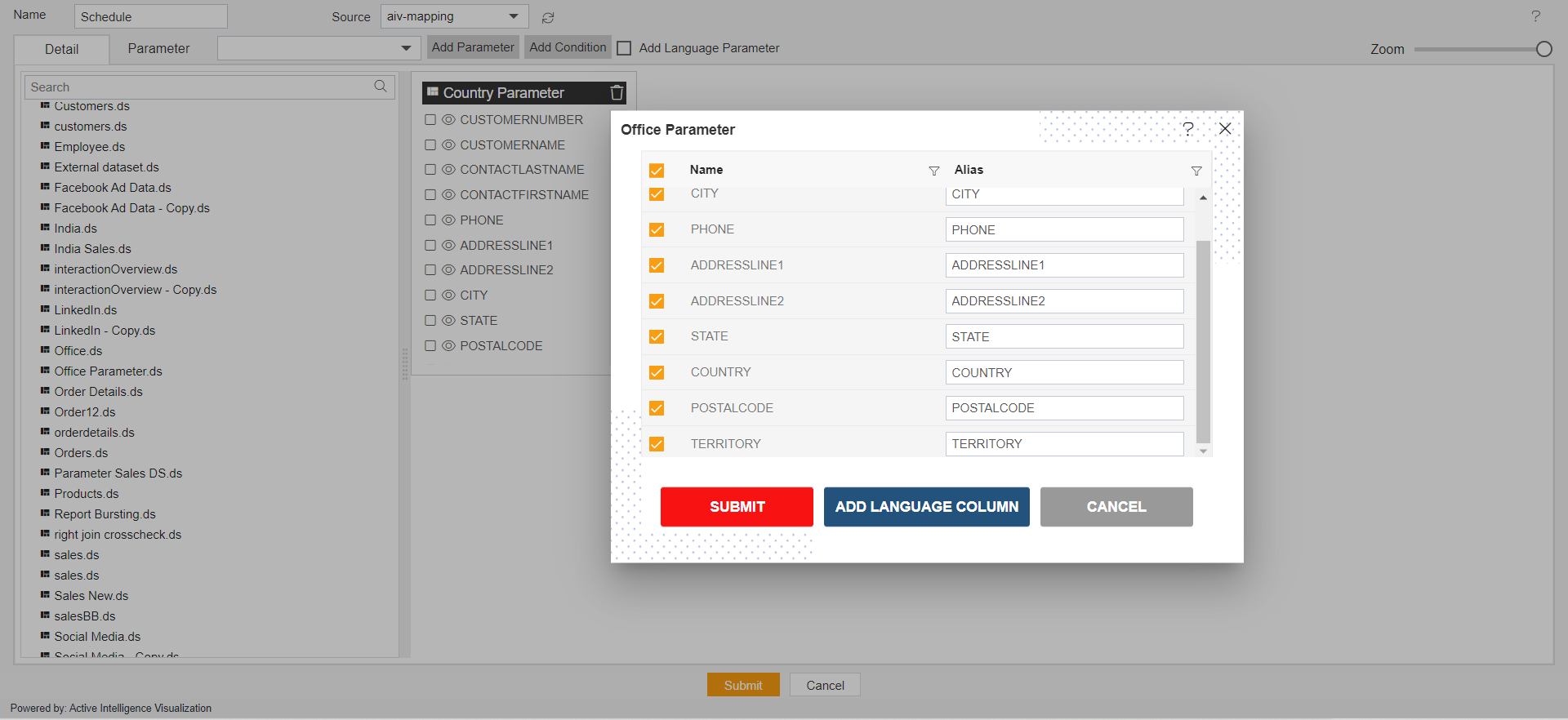Toggle the select-all checkbox in dialog header
1568x720 pixels.
657,171
